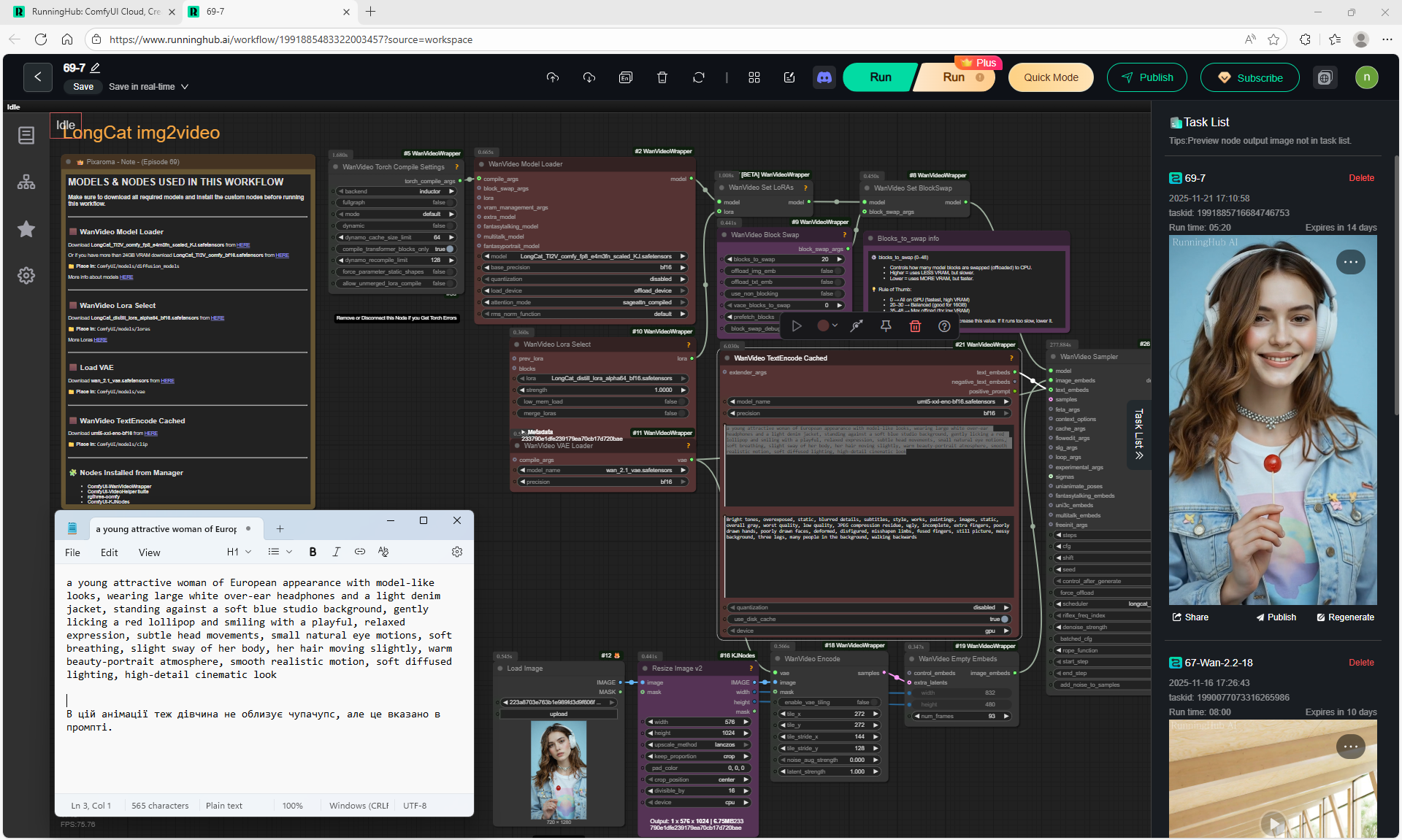
Task: Click the cloud download icon
Action: 589,77
